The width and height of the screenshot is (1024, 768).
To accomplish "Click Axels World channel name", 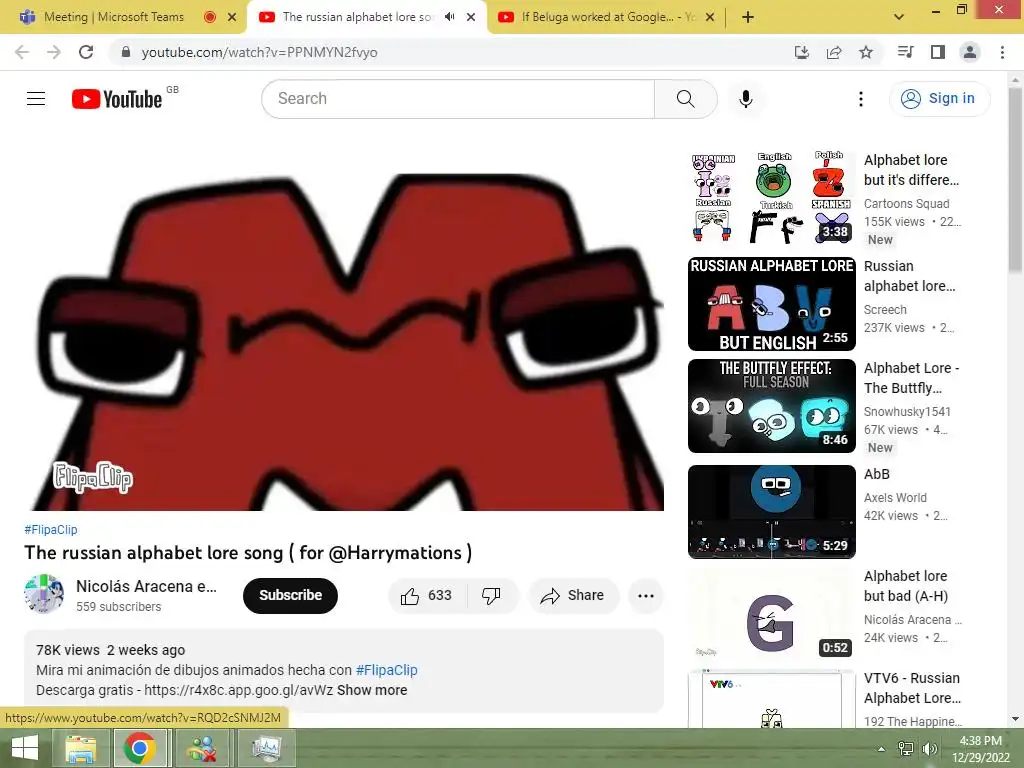I will (895, 498).
